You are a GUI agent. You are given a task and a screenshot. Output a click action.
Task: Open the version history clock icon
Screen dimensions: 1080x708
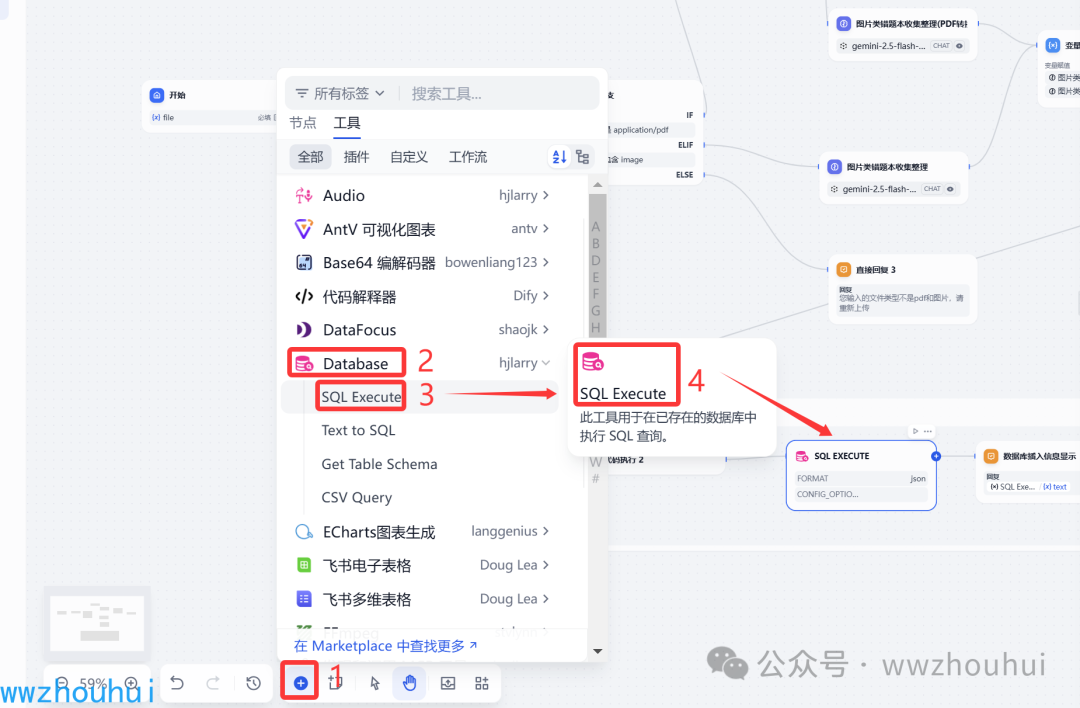(x=253, y=683)
